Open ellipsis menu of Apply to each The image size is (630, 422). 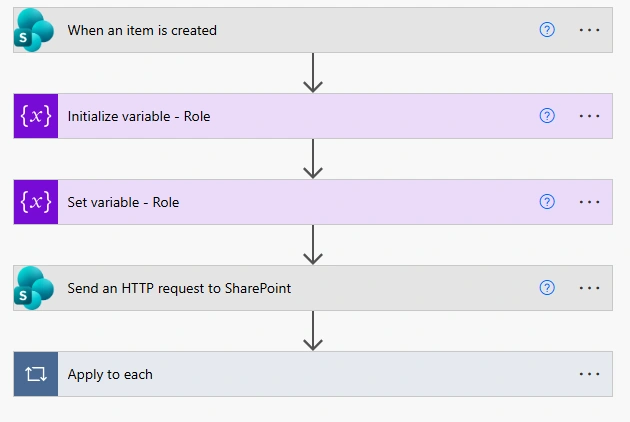[589, 374]
